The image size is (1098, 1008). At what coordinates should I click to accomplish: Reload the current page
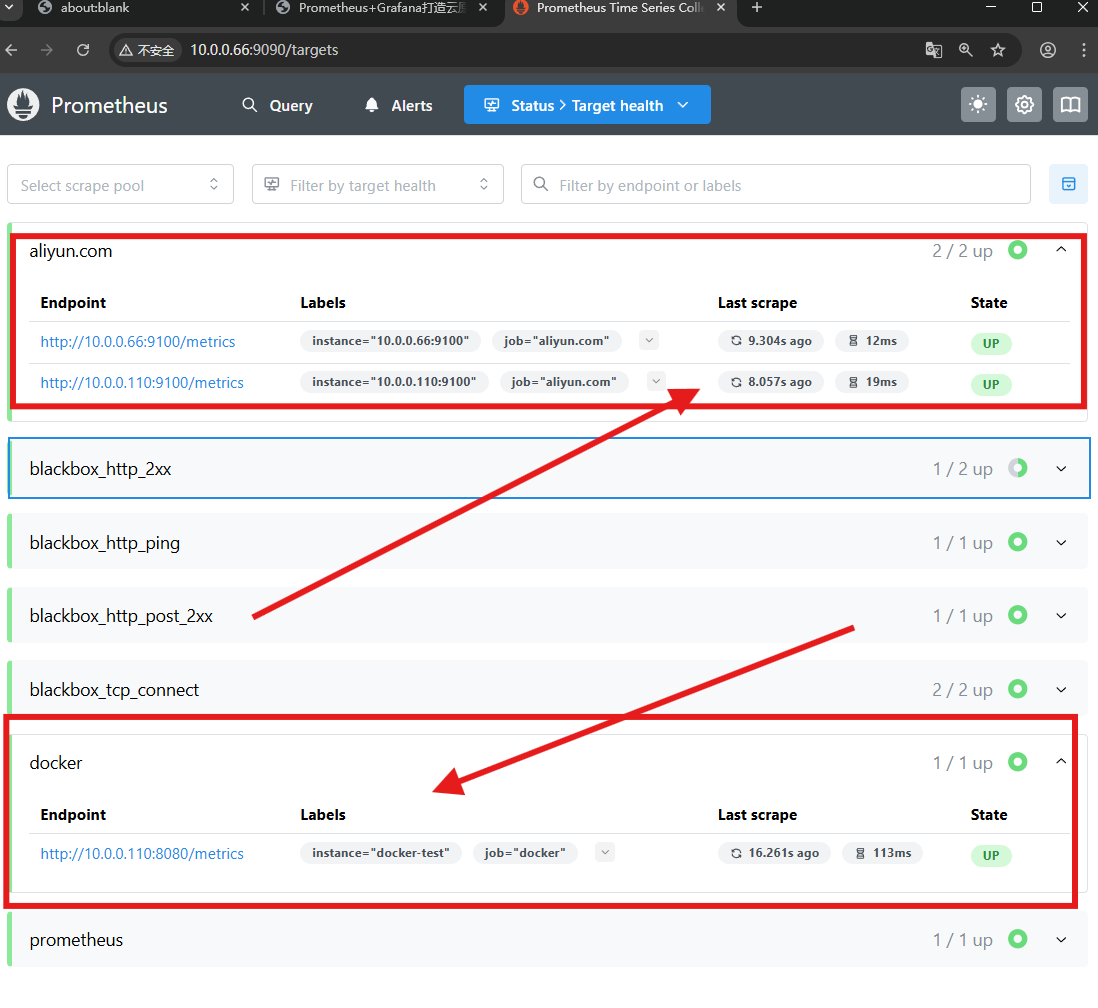pyautogui.click(x=83, y=50)
